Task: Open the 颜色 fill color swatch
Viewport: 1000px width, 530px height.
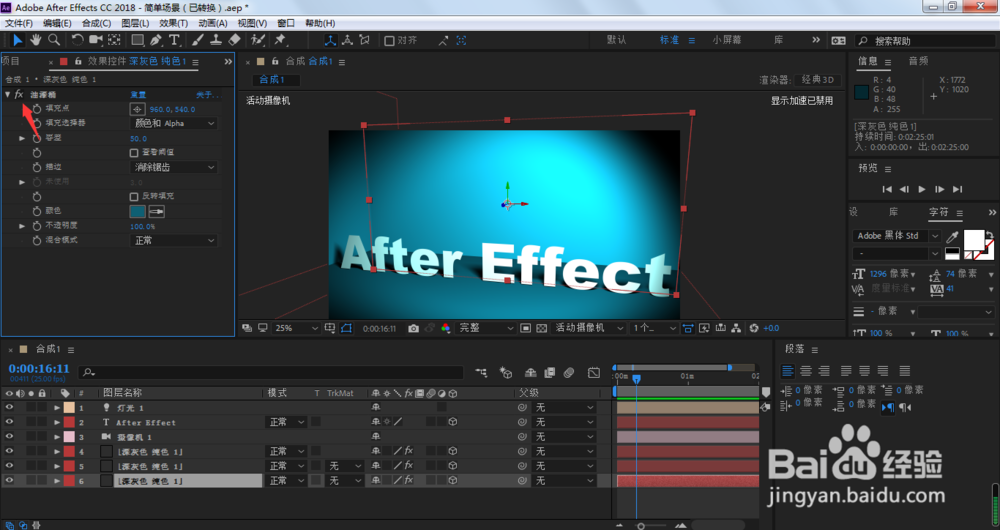Action: tap(138, 211)
